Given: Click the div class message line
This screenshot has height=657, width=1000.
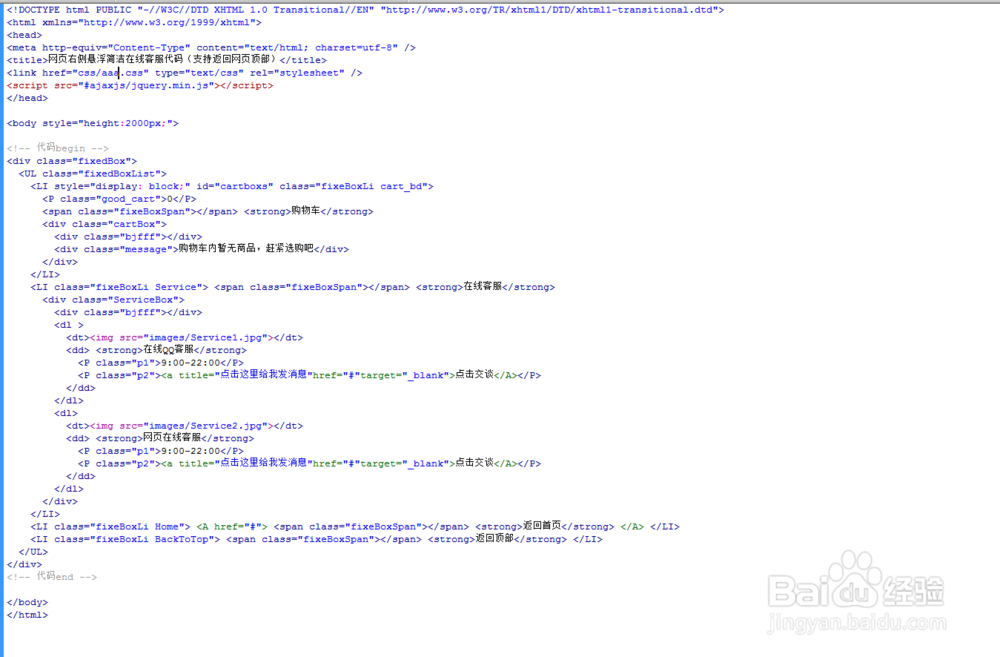Looking at the screenshot, I should pyautogui.click(x=202, y=249).
